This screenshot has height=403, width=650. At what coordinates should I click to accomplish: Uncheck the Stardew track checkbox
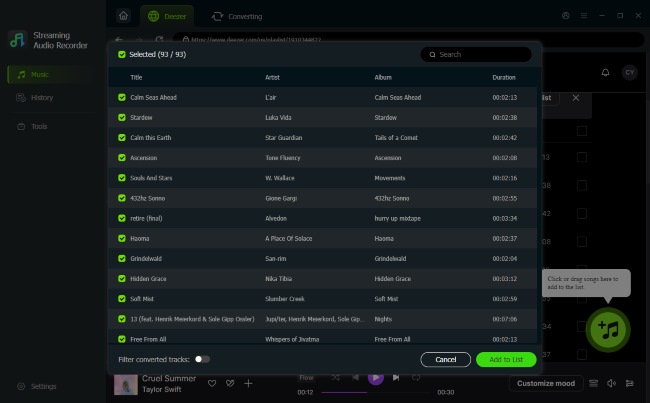tap(122, 117)
